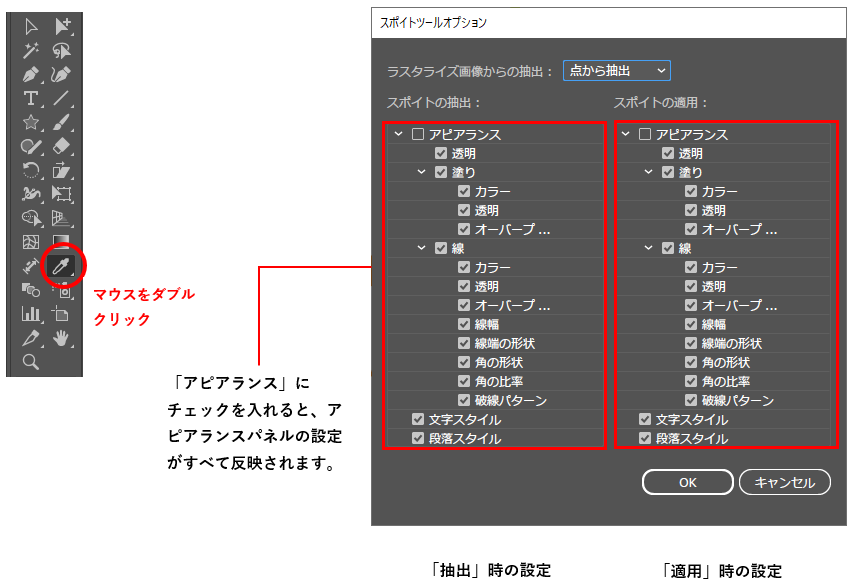
Task: Collapse the 線 group in スポイトの適用
Action: coord(649,248)
